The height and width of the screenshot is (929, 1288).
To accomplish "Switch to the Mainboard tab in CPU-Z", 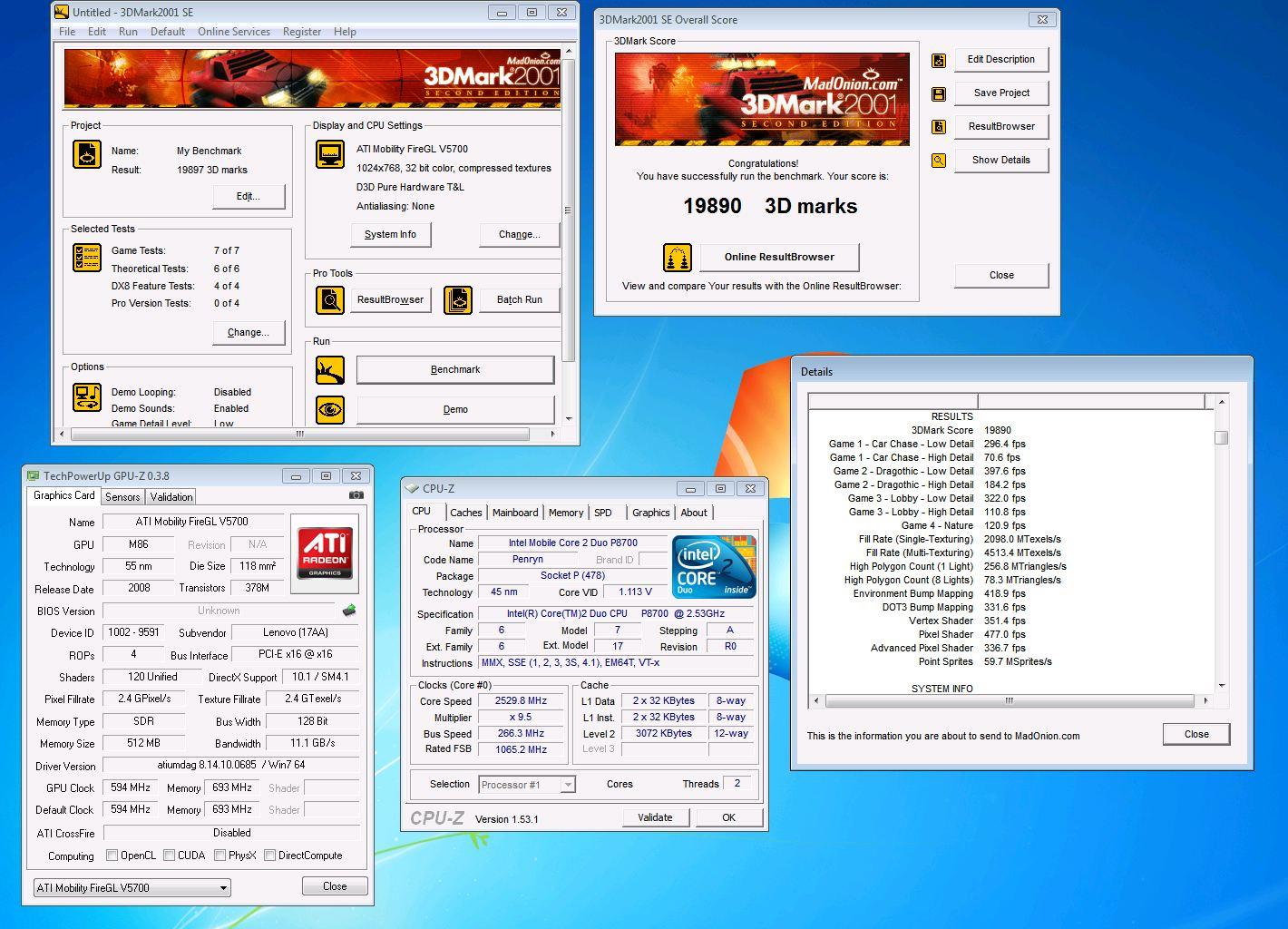I will [515, 513].
